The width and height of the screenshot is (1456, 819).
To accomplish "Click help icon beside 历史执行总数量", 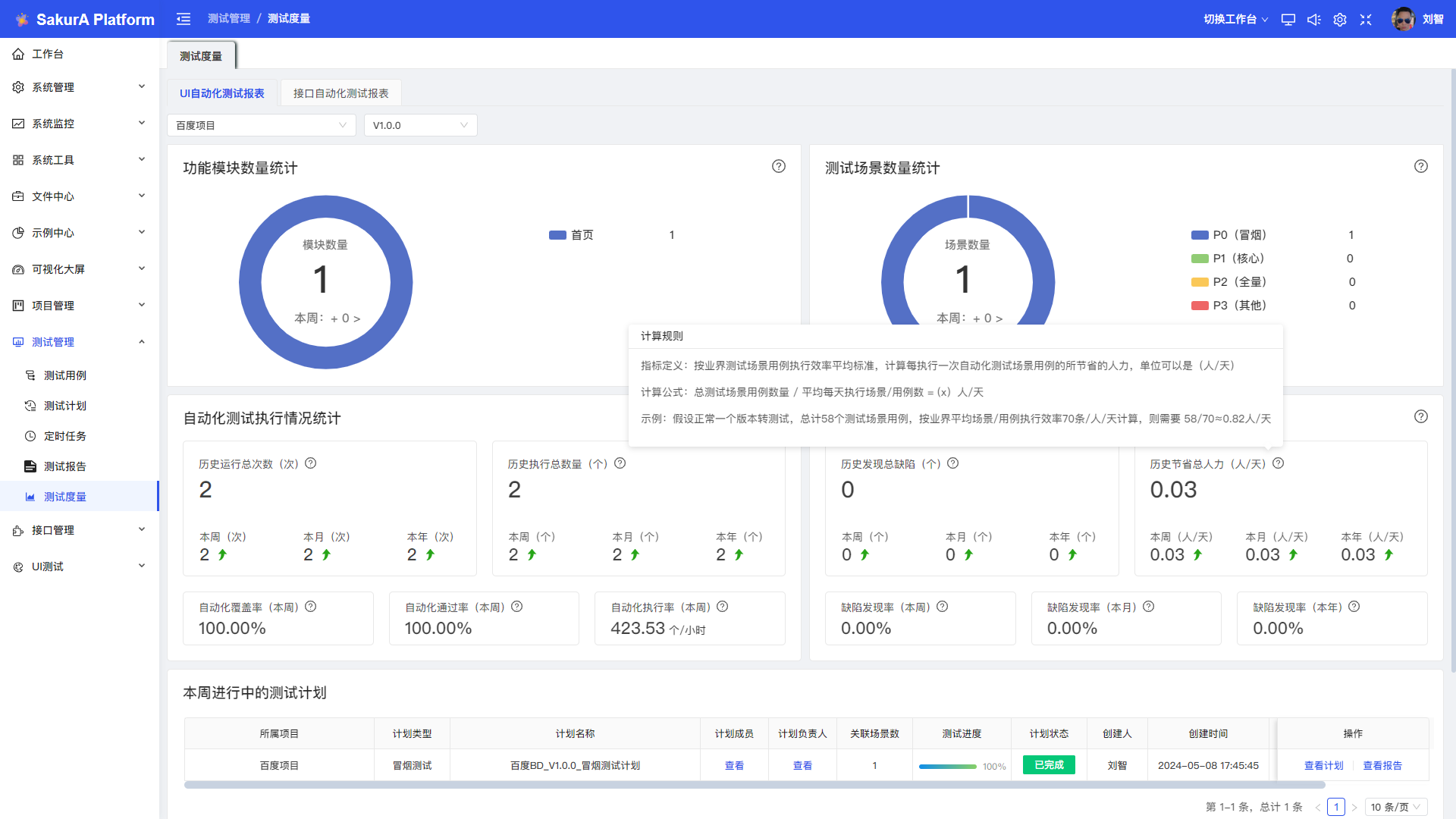I will 620,463.
